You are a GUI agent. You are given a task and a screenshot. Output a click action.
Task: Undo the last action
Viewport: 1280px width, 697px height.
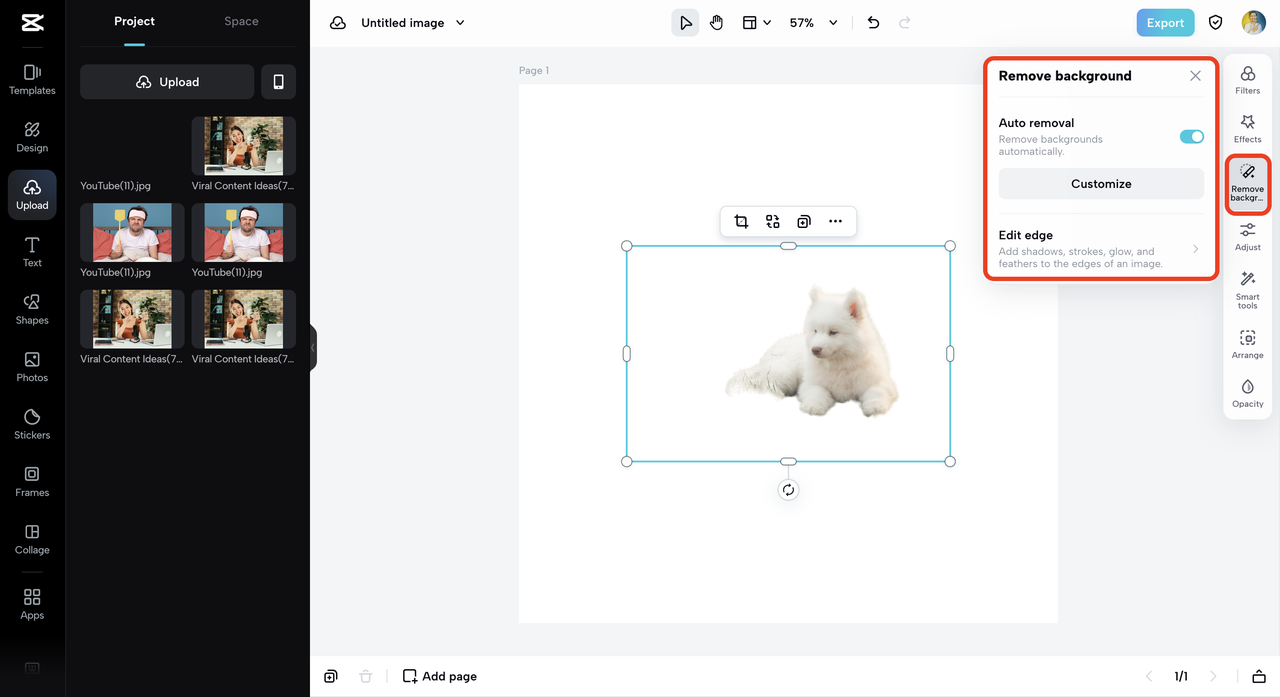click(x=873, y=23)
